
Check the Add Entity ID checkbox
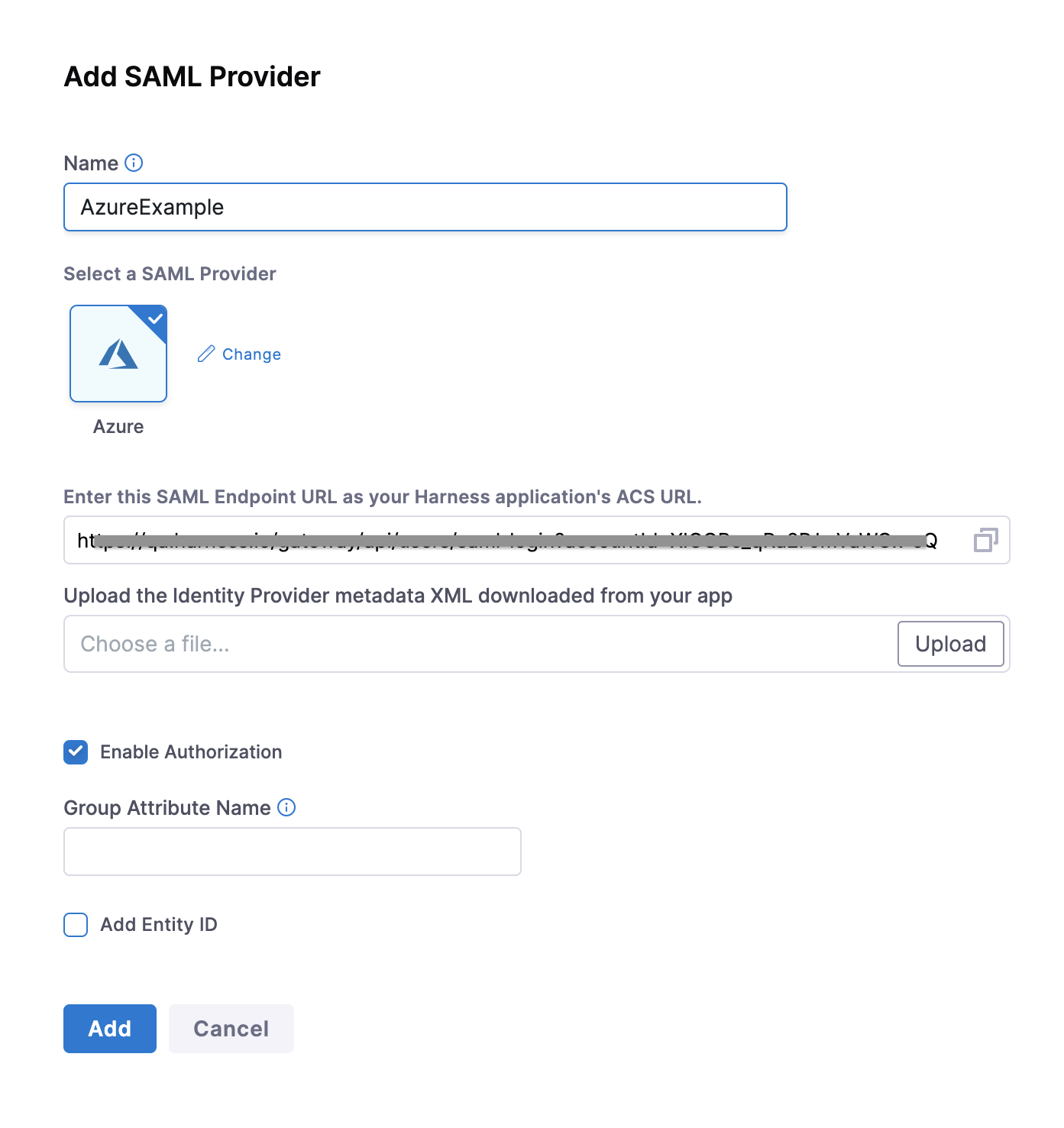point(76,925)
